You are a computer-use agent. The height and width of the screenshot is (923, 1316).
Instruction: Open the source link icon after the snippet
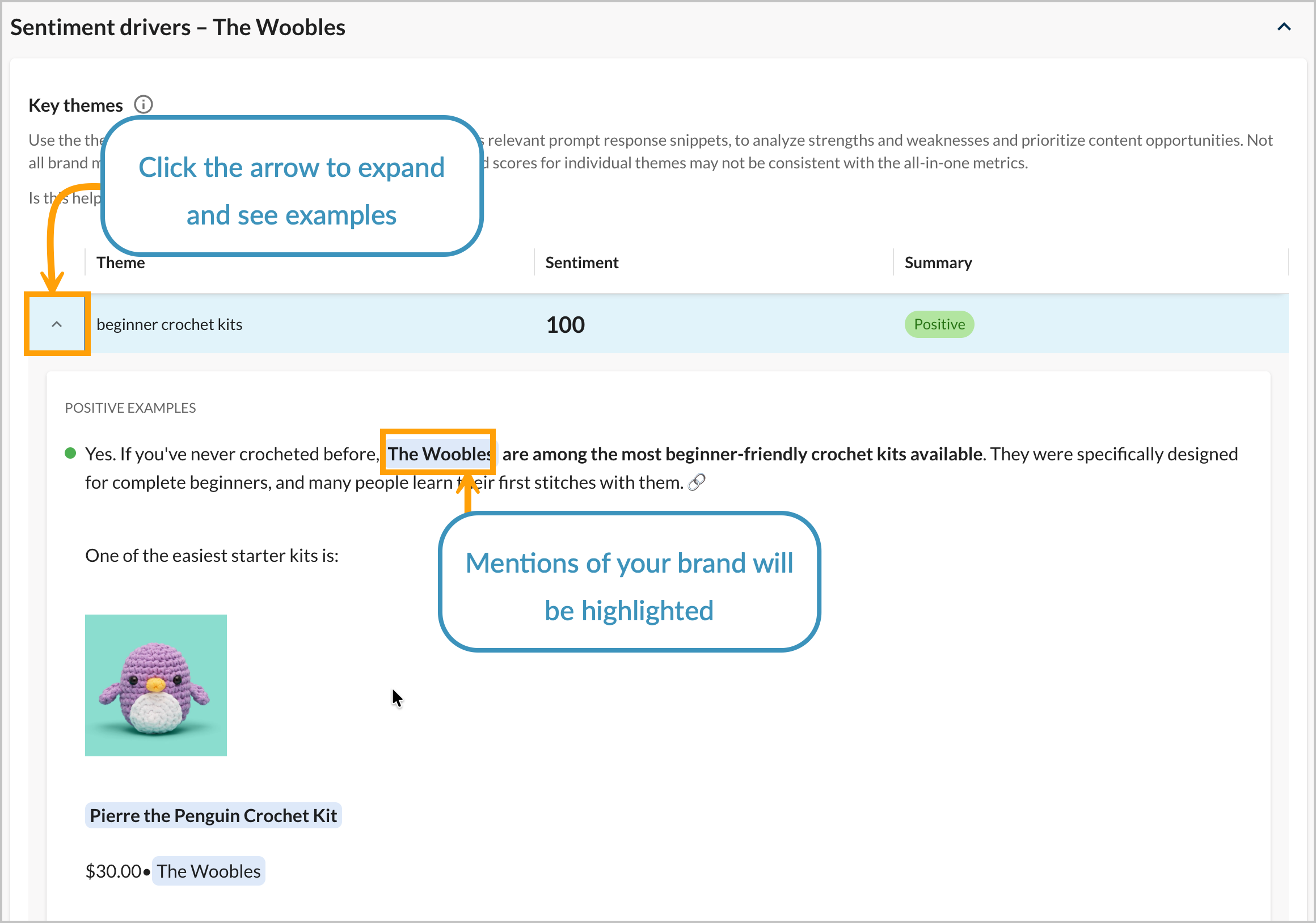click(x=697, y=482)
